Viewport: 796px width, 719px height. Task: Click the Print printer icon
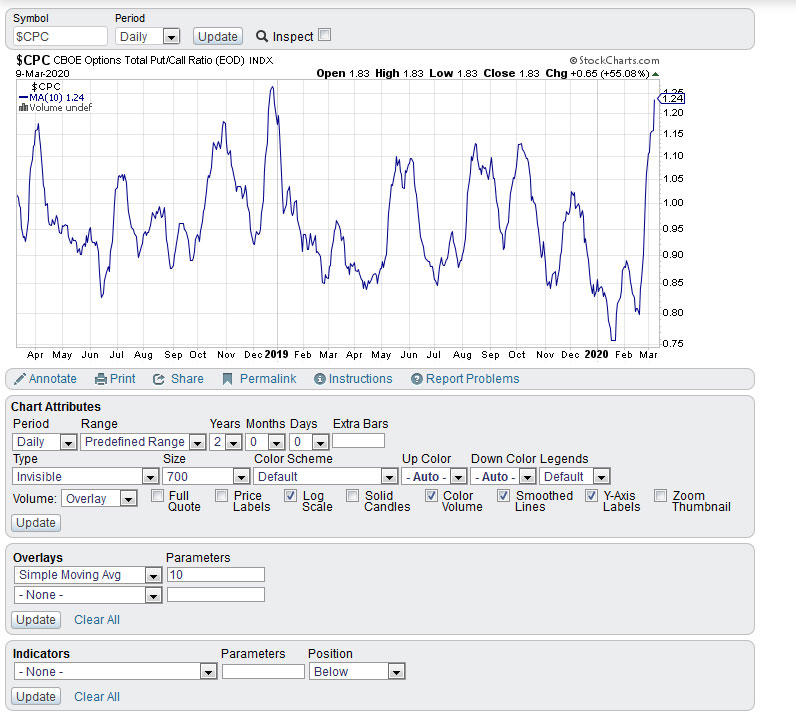[101, 379]
